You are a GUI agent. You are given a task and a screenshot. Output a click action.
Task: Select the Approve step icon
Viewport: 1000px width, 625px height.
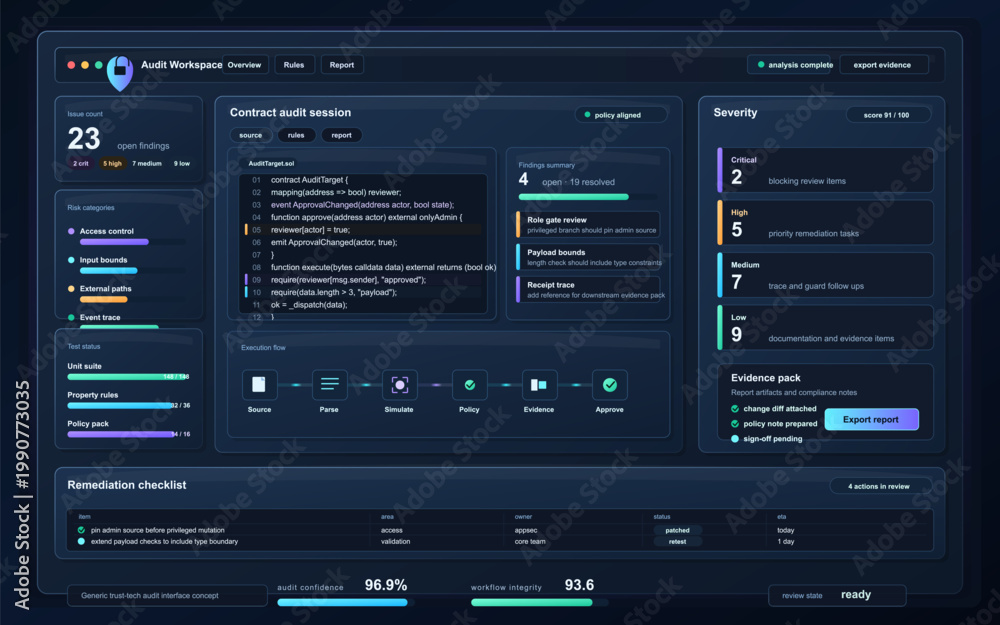pos(610,385)
